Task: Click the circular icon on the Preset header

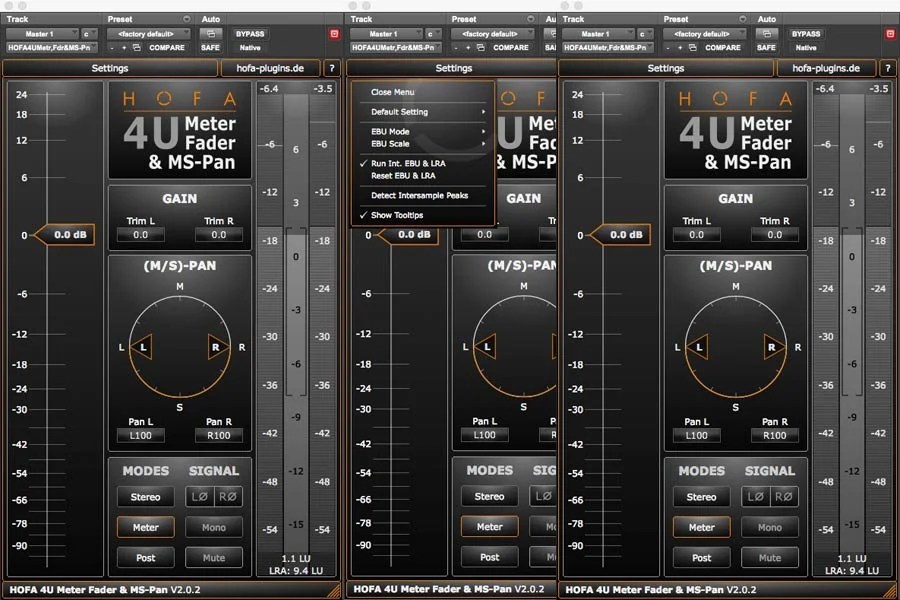Action: 188,18
